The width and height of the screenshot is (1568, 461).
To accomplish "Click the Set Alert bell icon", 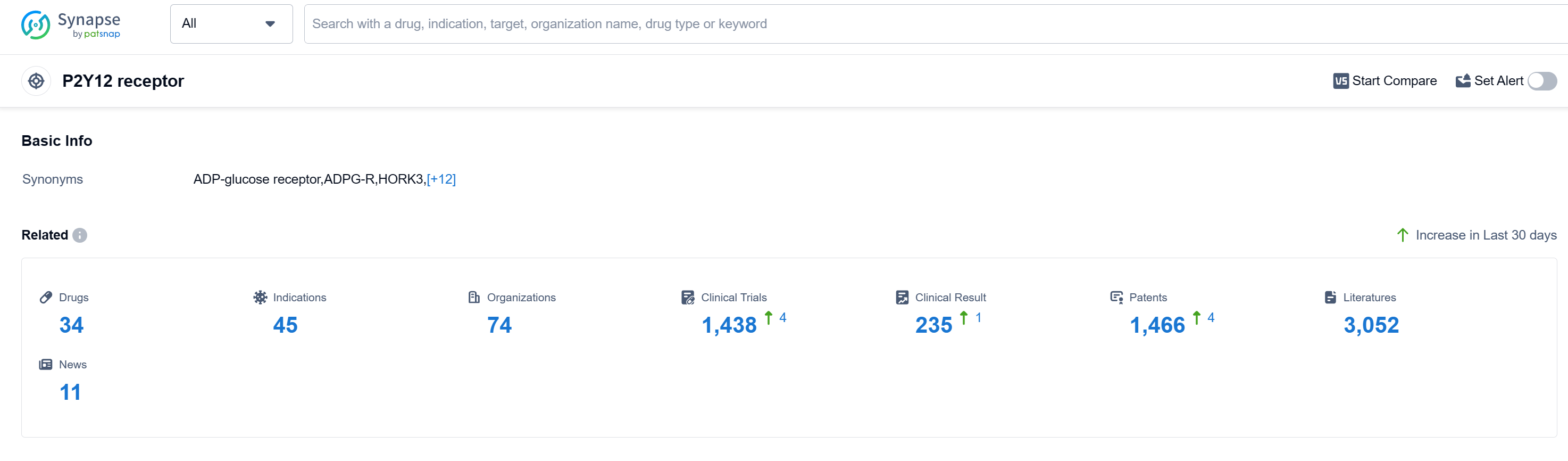I will pyautogui.click(x=1463, y=81).
